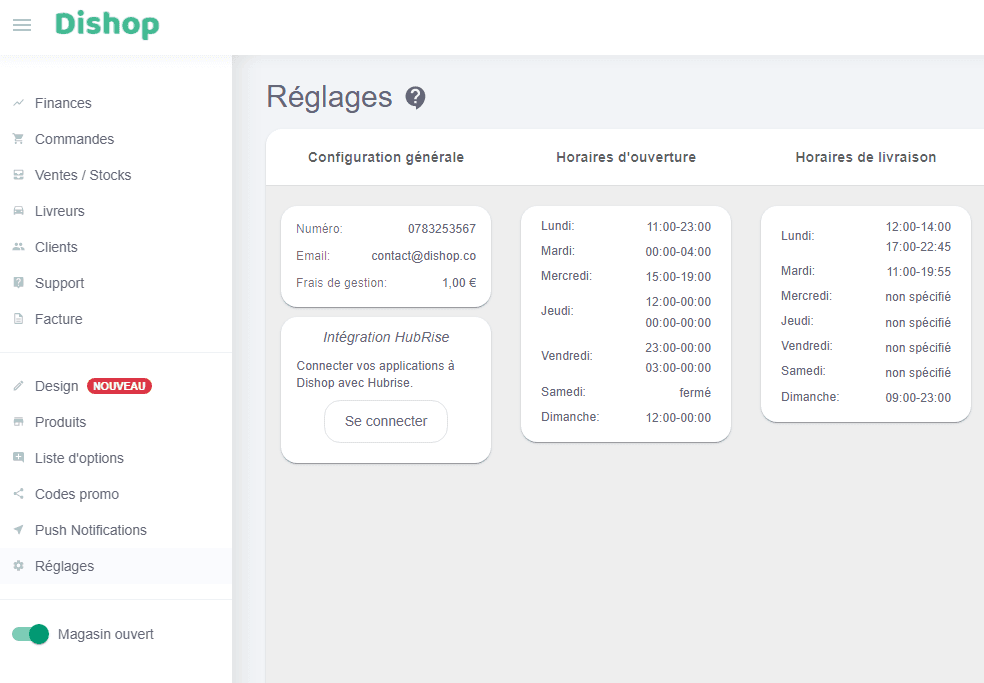Open the Configuration générale tab

click(x=386, y=157)
